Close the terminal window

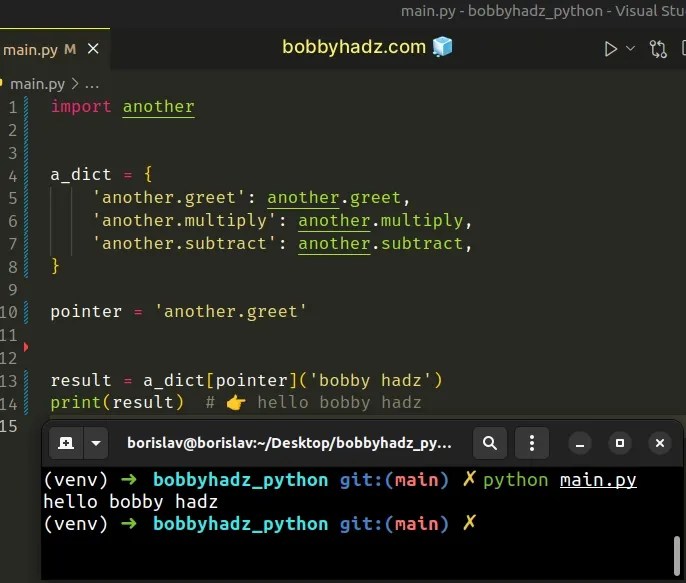click(660, 443)
